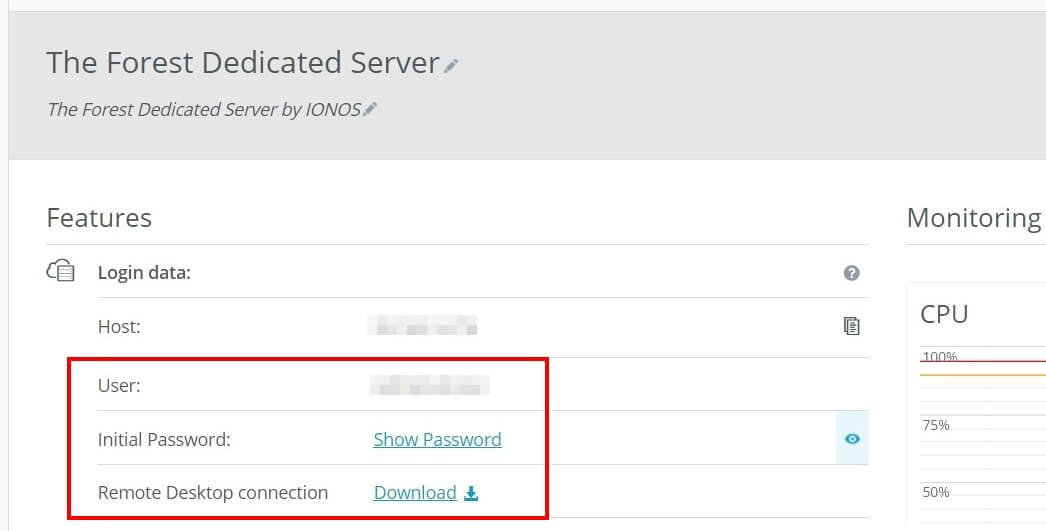This screenshot has width=1046, height=531.
Task: Click the 50% label on CPU chart
Action: coord(936,492)
